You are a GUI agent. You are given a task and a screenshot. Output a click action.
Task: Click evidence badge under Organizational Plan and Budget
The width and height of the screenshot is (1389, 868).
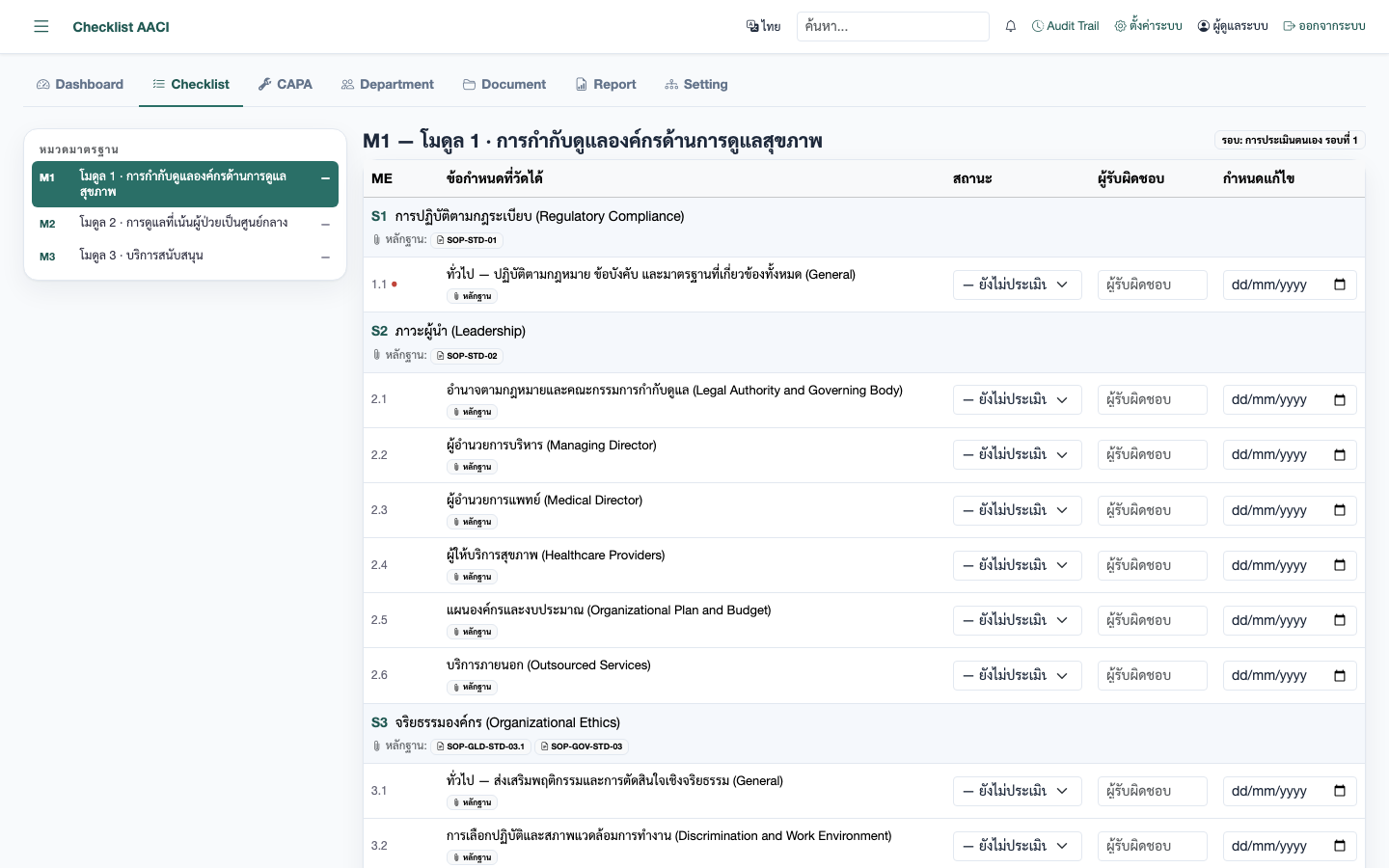point(472,632)
